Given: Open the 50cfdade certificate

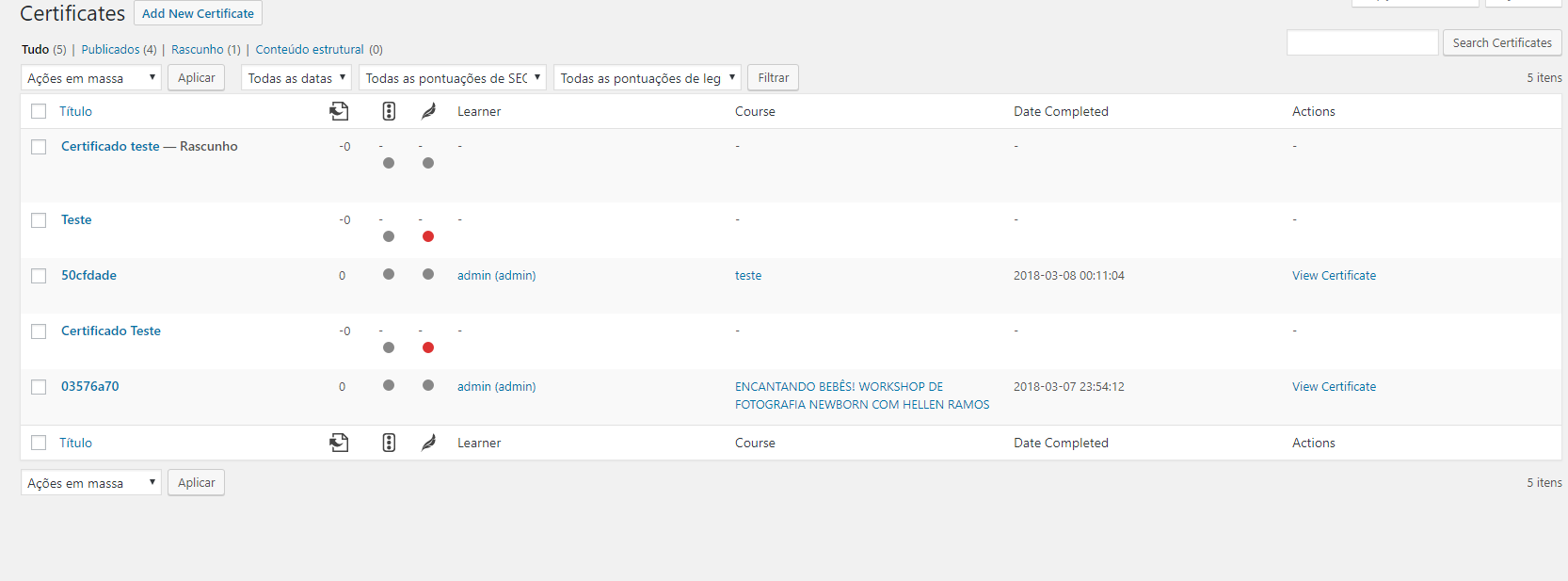Looking at the screenshot, I should (88, 275).
